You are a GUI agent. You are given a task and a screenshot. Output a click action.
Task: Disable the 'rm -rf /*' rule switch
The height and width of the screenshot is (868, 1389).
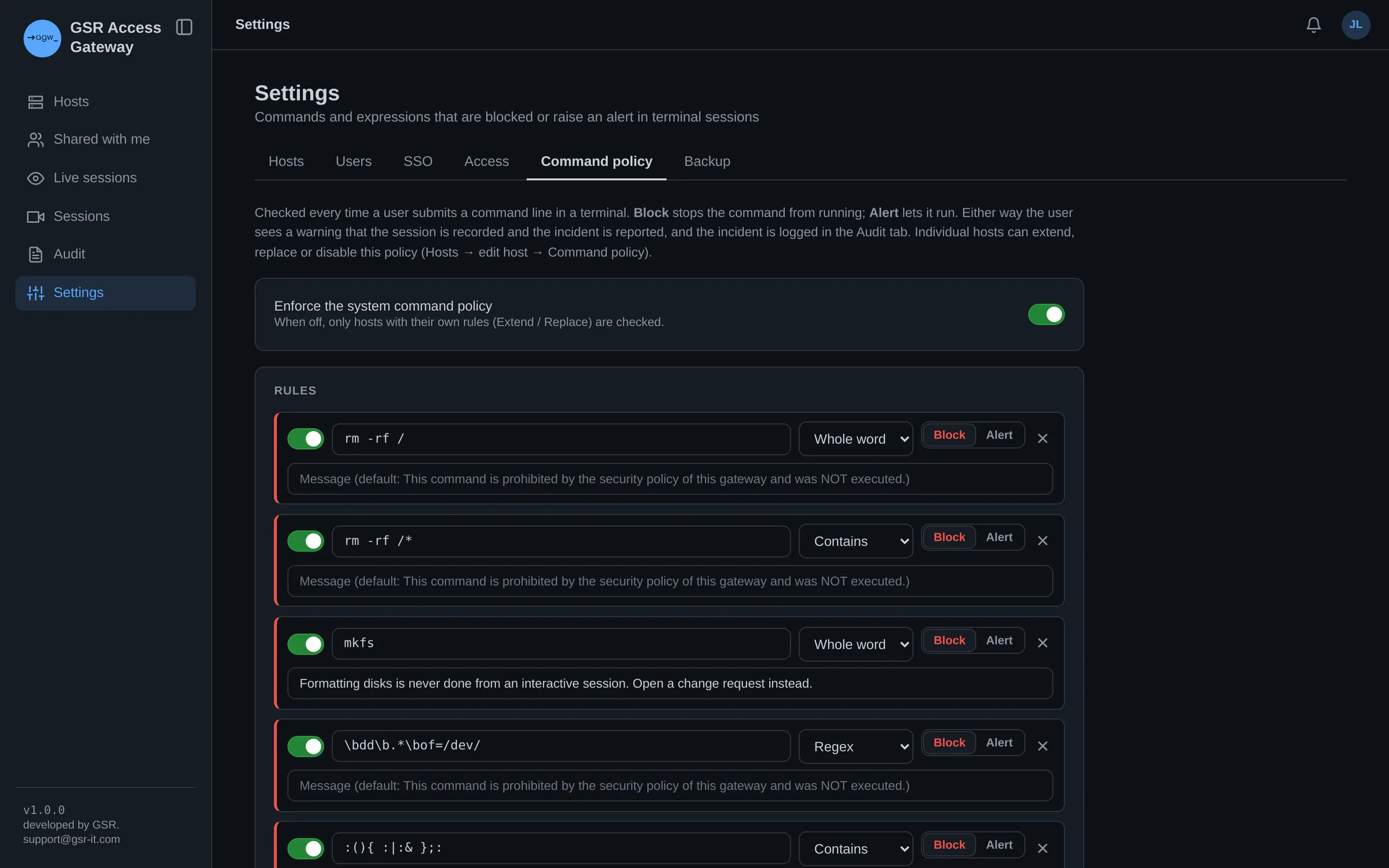[x=306, y=541]
